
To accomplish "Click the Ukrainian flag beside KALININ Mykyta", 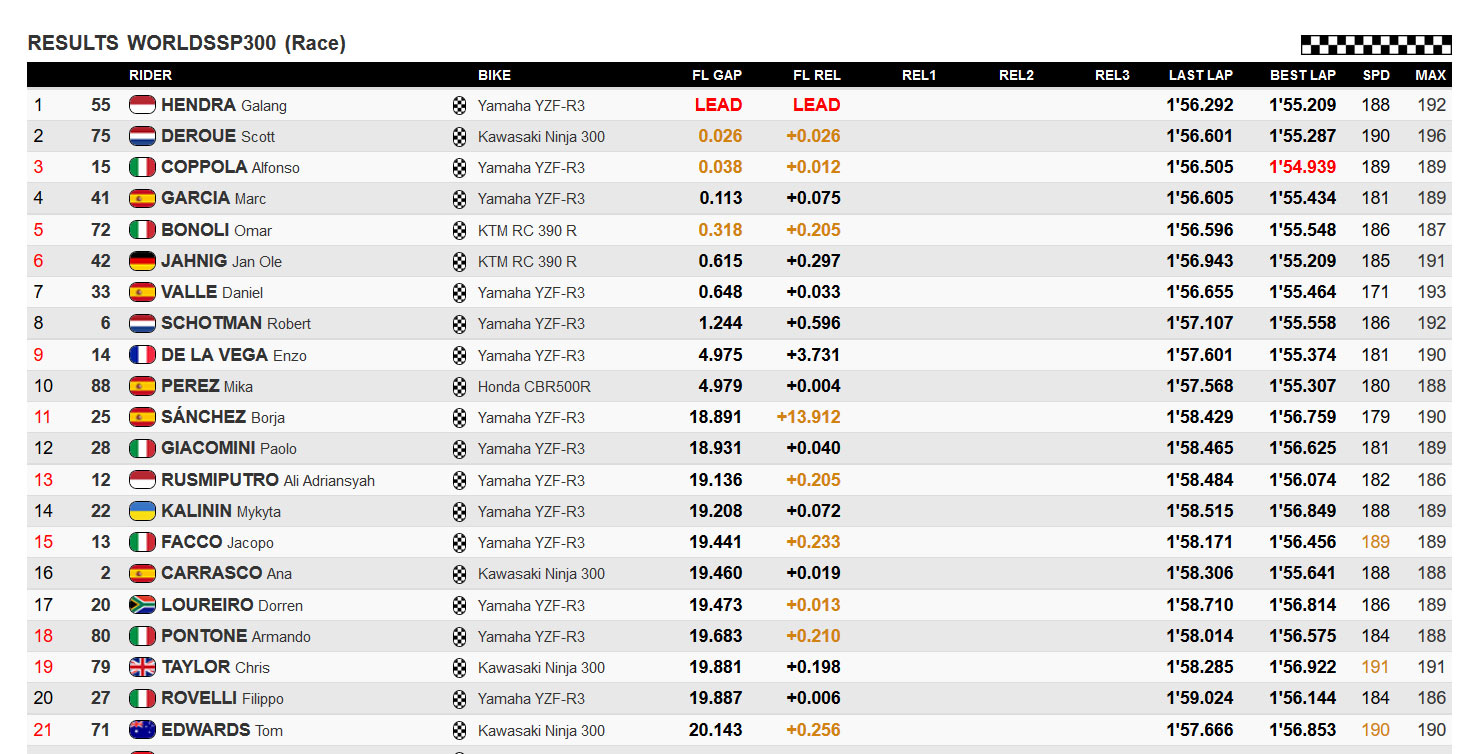I will (142, 511).
